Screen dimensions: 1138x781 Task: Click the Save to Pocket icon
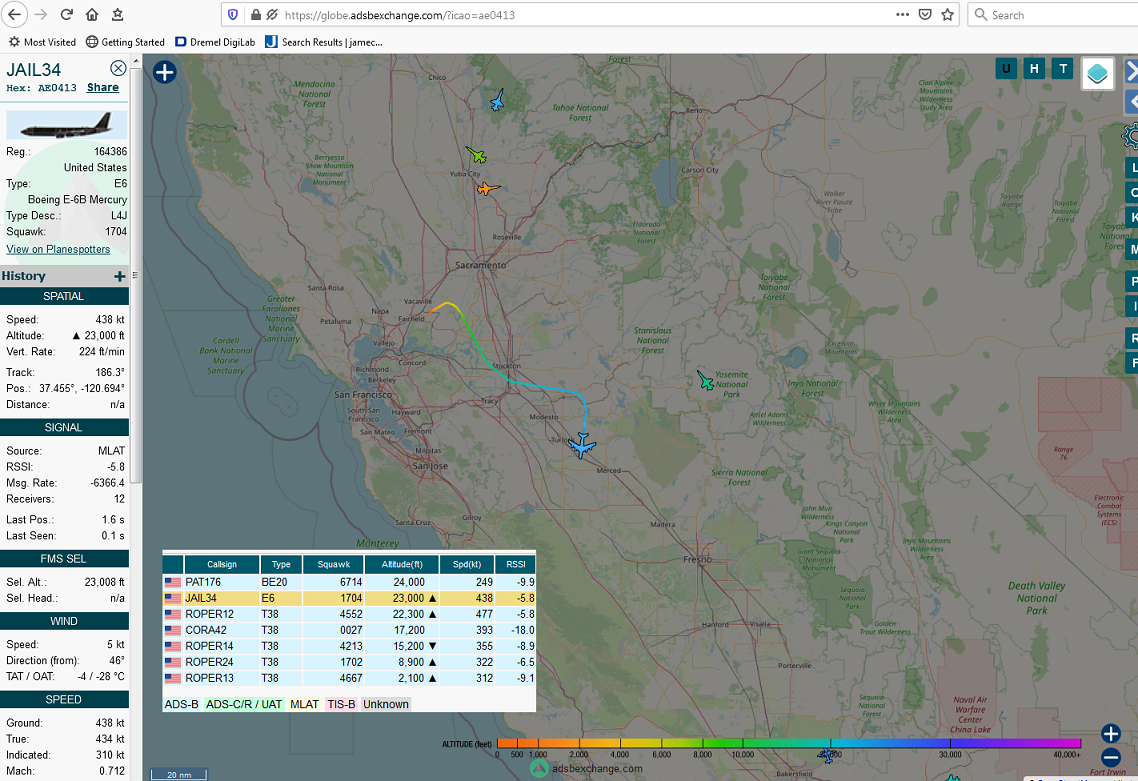[925, 15]
